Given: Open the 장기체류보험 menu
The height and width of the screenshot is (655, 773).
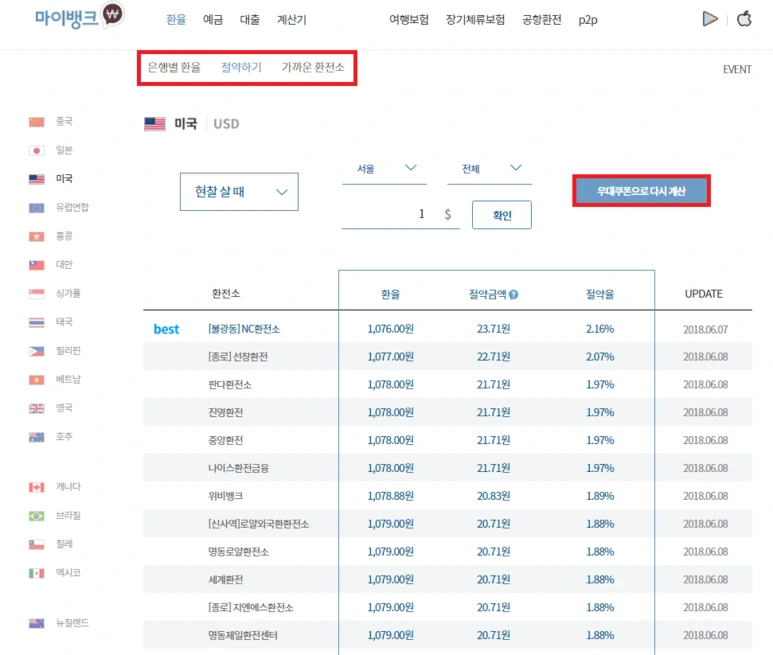Looking at the screenshot, I should tap(475, 20).
